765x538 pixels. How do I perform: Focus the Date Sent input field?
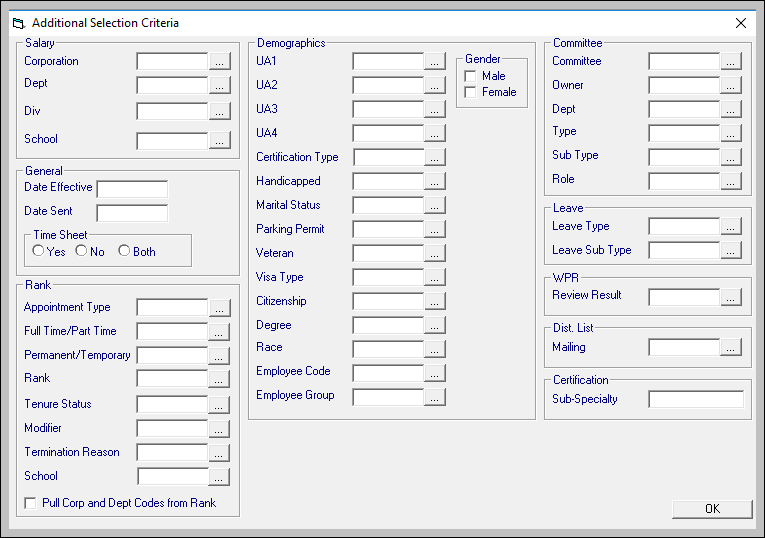(x=132, y=213)
